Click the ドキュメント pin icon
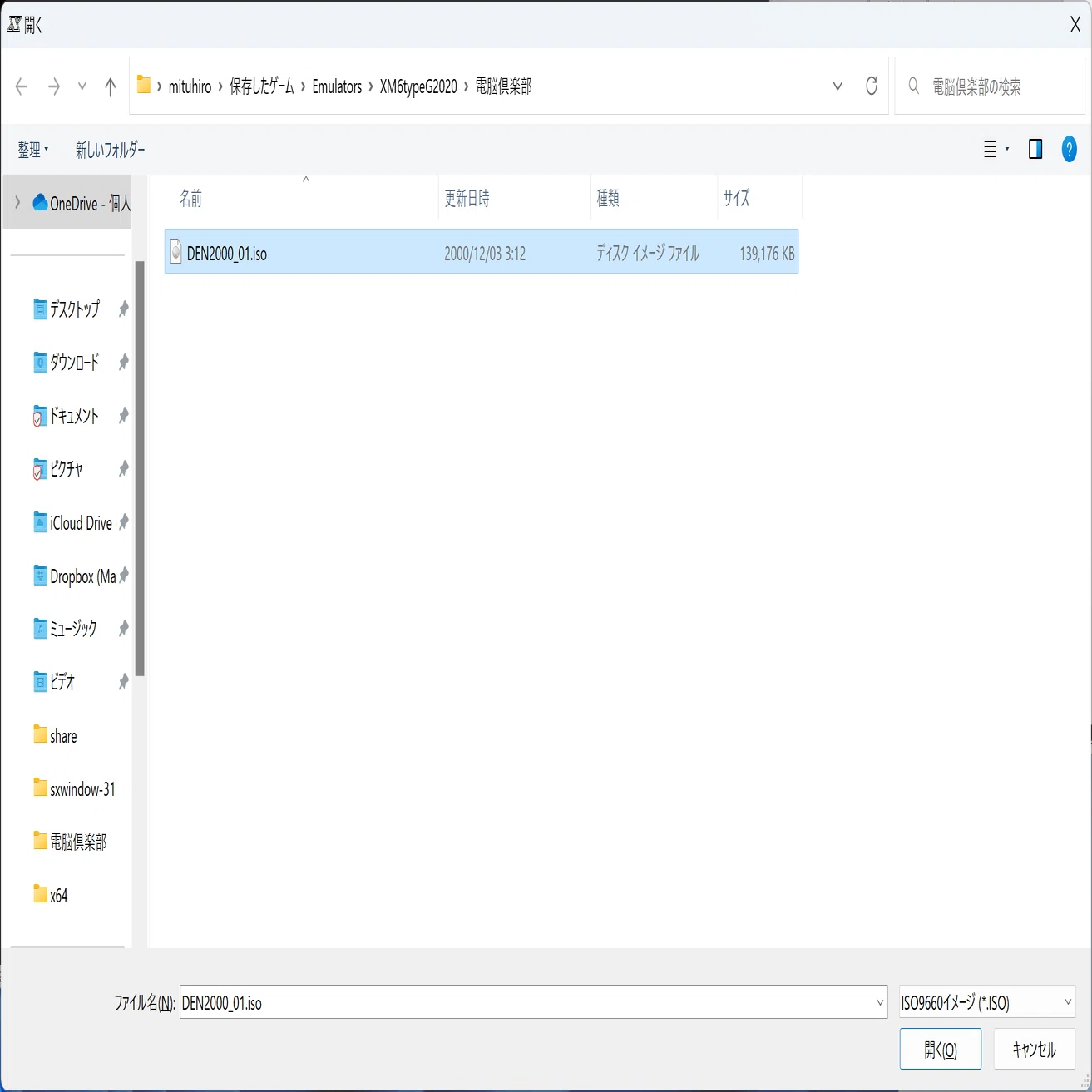The image size is (1092, 1092). pos(123,416)
